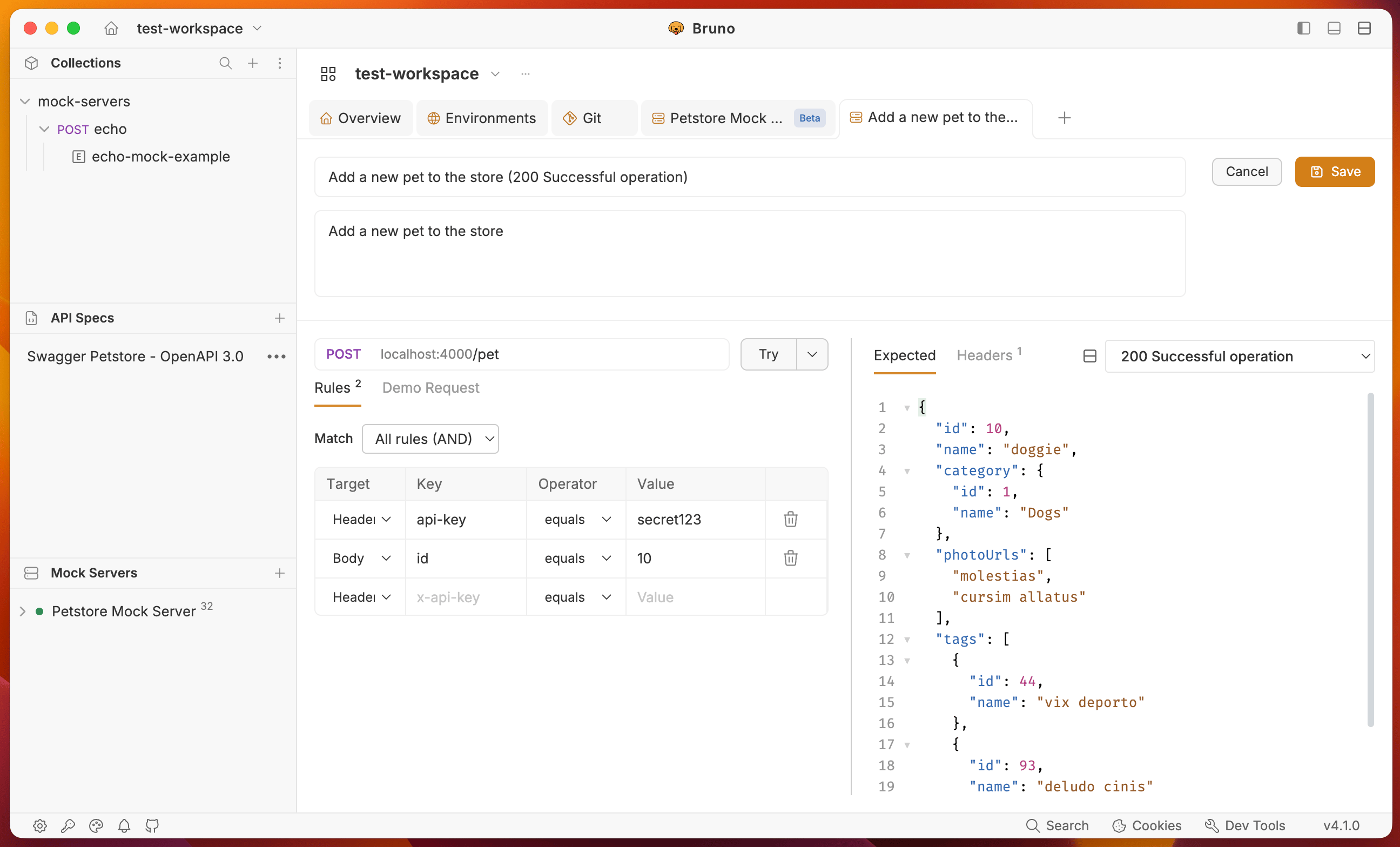The height and width of the screenshot is (847, 1400).
Task: Open the workspace grid icon
Action: (x=328, y=74)
